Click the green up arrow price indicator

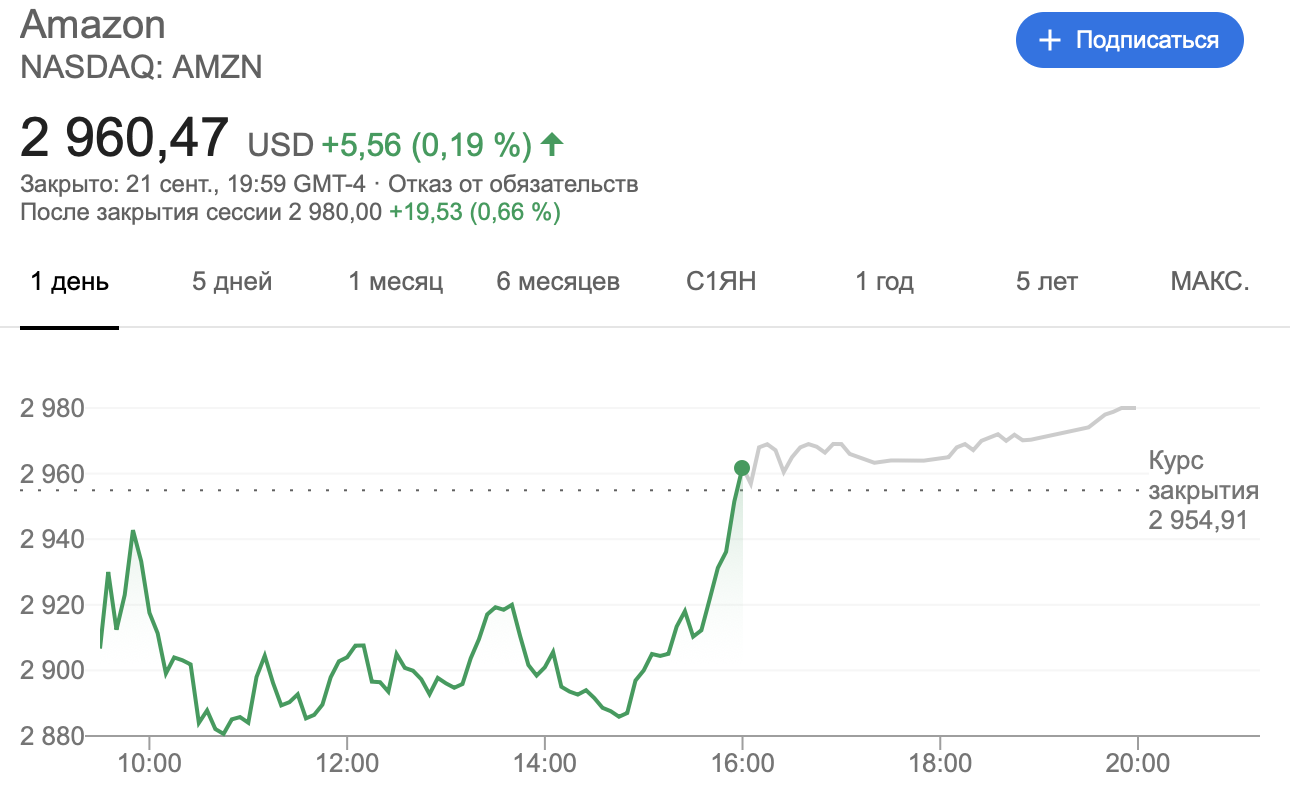click(552, 145)
